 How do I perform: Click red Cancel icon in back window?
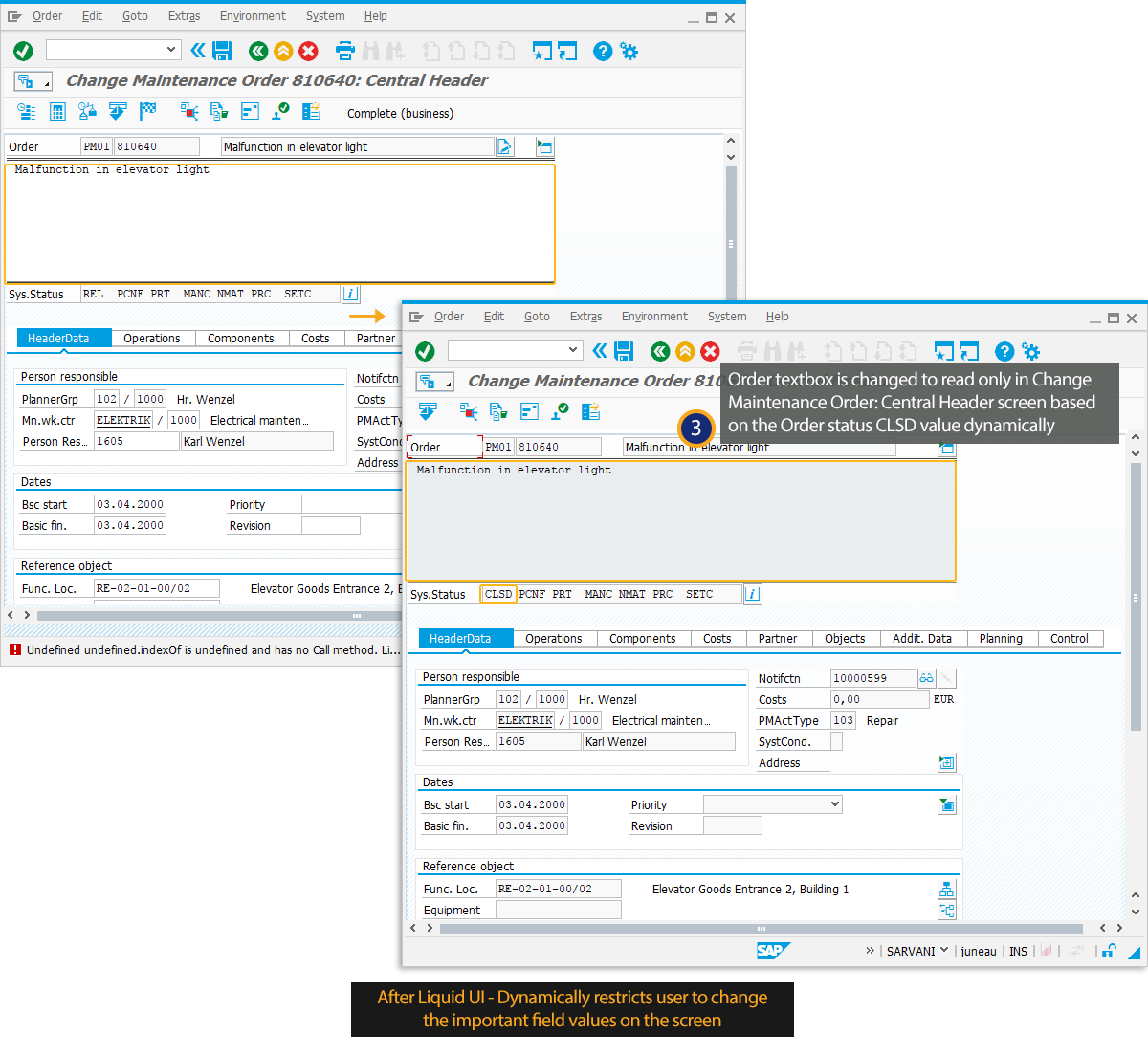click(x=308, y=51)
